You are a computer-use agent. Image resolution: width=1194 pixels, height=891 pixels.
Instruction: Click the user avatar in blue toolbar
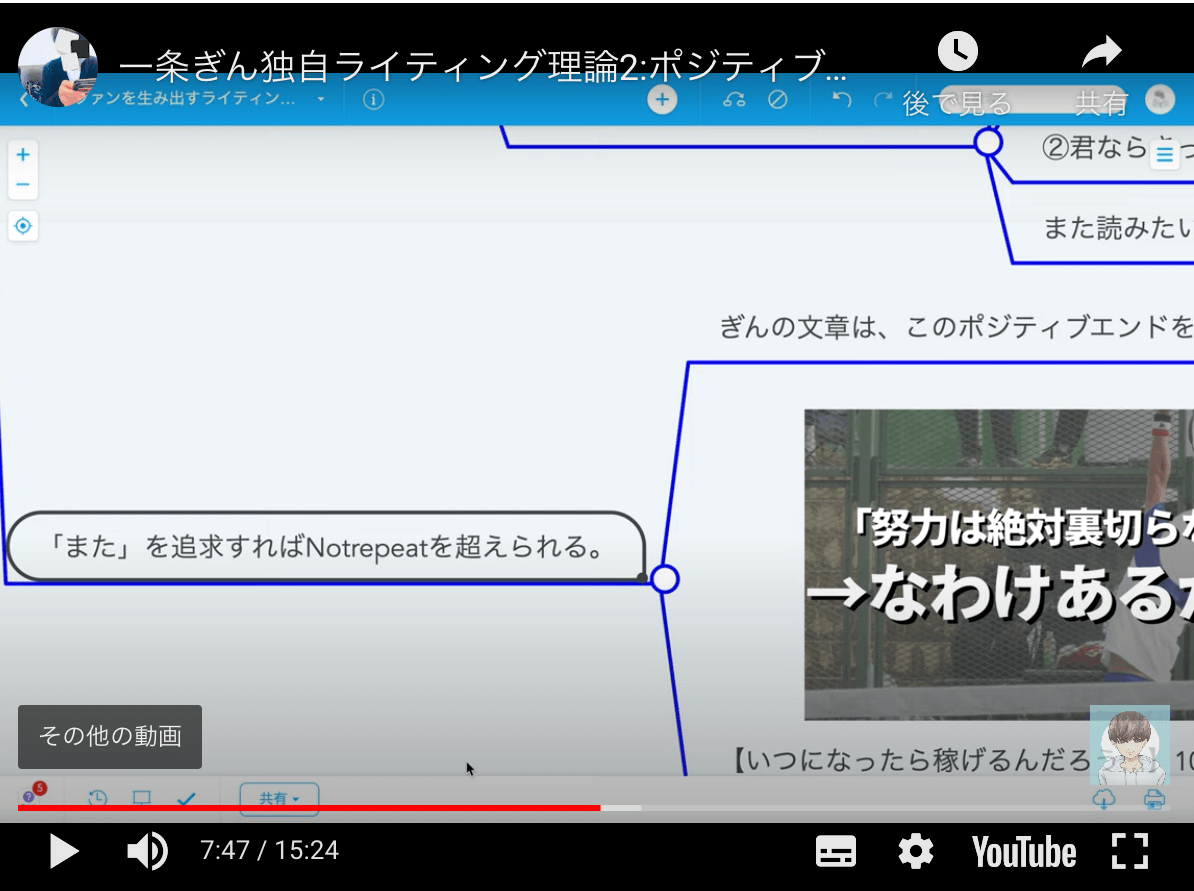point(1160,100)
